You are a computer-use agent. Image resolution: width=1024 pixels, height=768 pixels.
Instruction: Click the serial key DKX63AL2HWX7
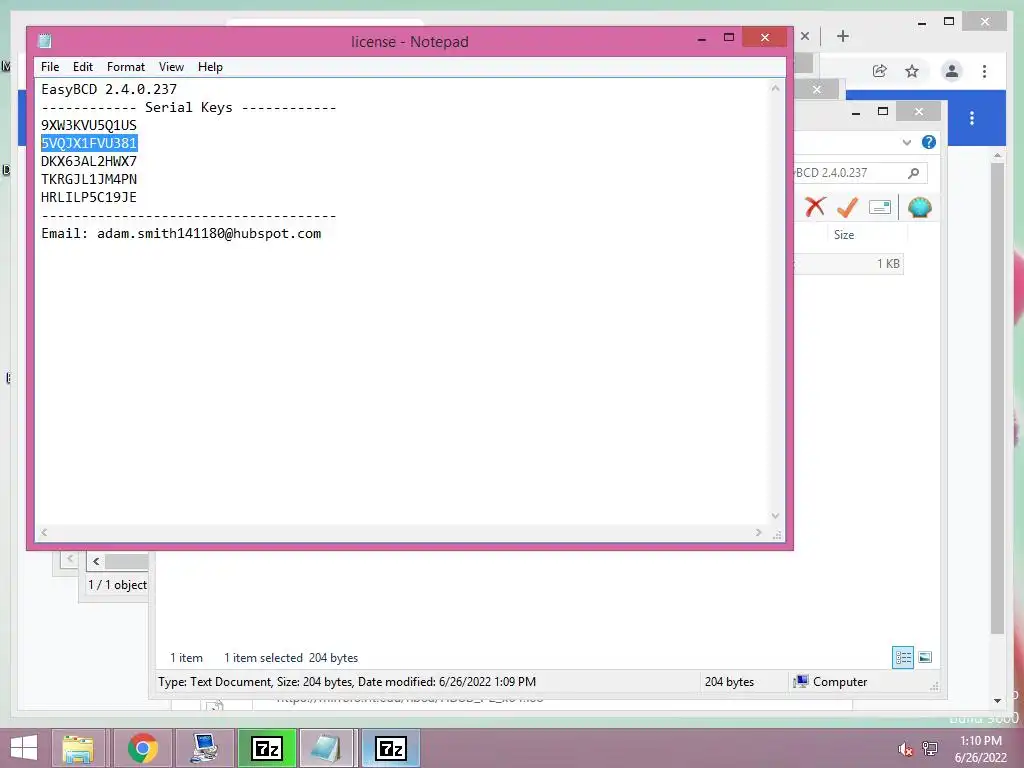pos(89,161)
